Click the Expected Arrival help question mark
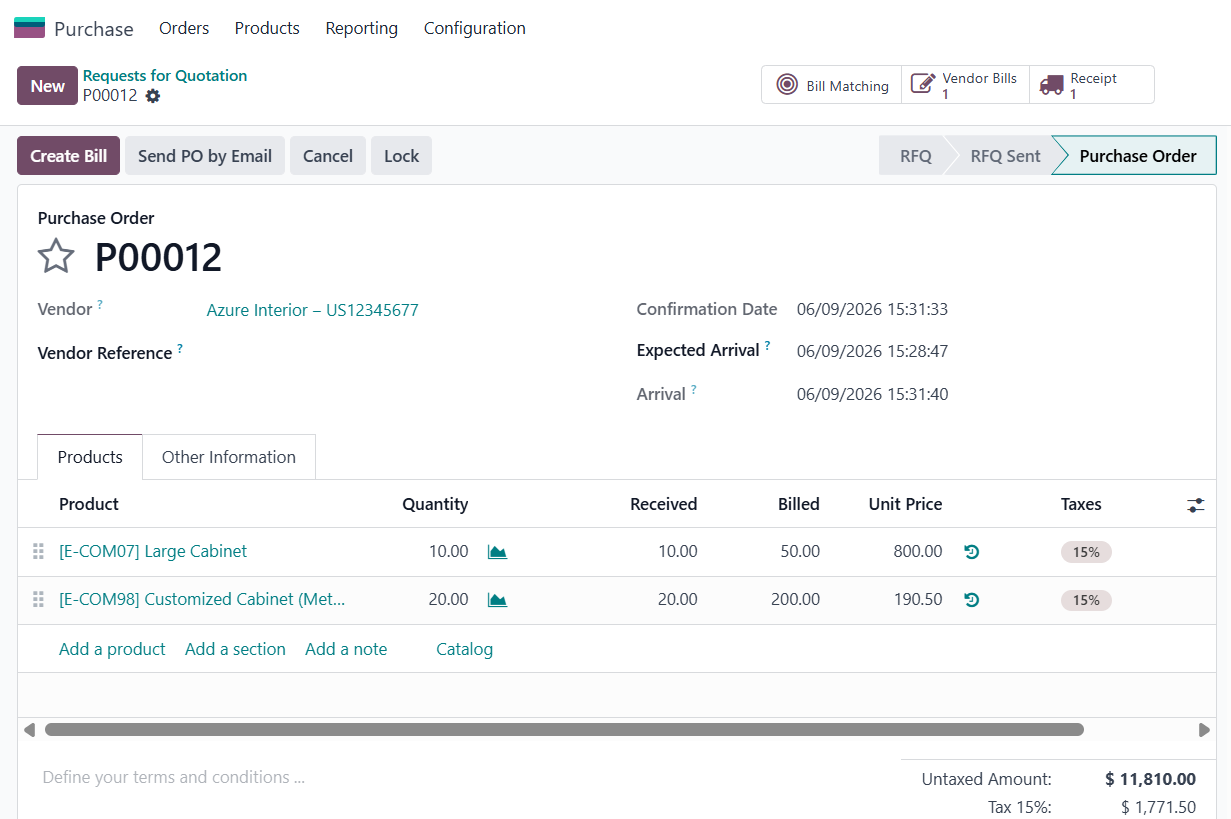This screenshot has width=1231, height=819. [x=768, y=346]
